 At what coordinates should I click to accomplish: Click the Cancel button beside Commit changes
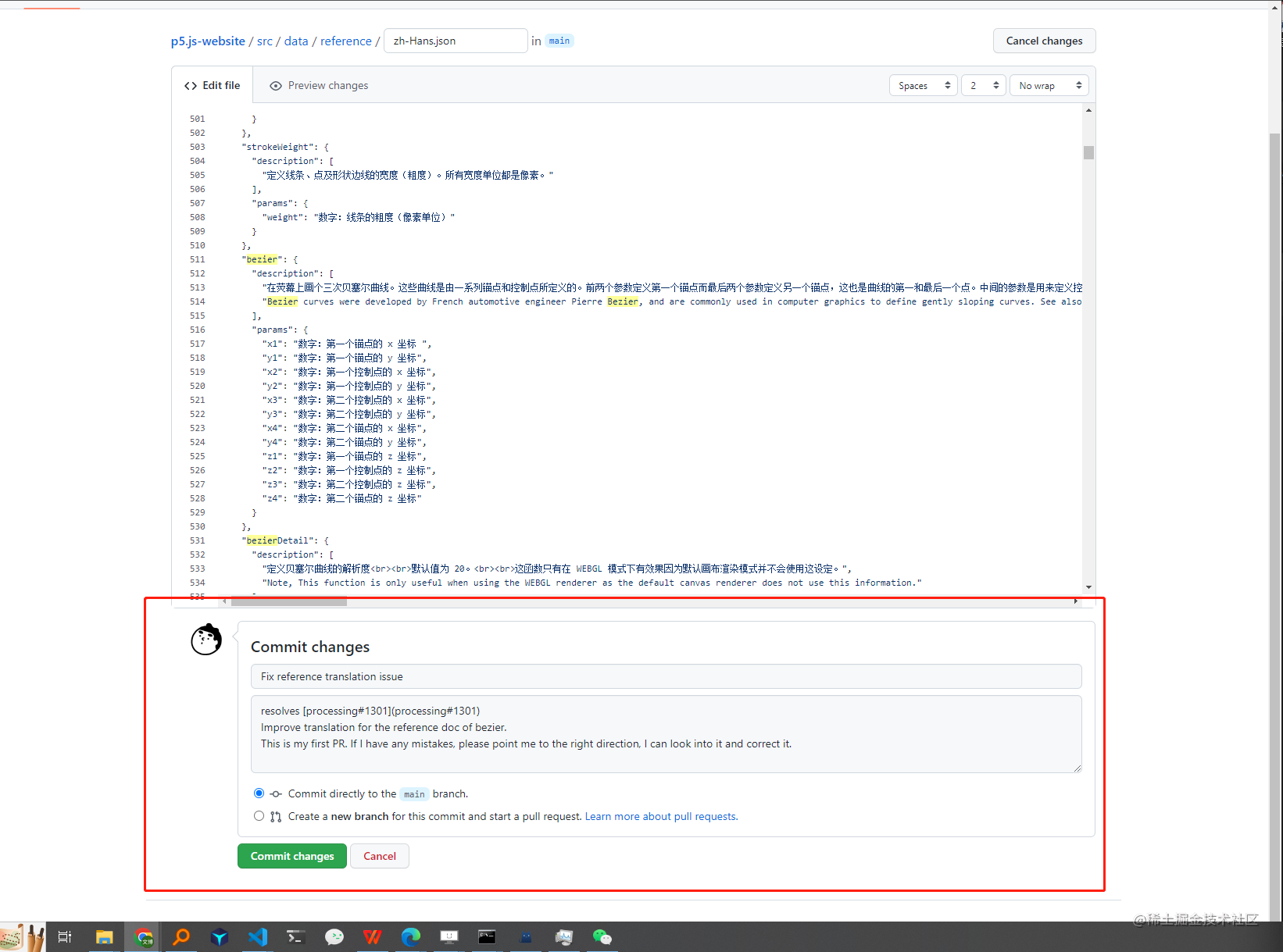tap(380, 856)
